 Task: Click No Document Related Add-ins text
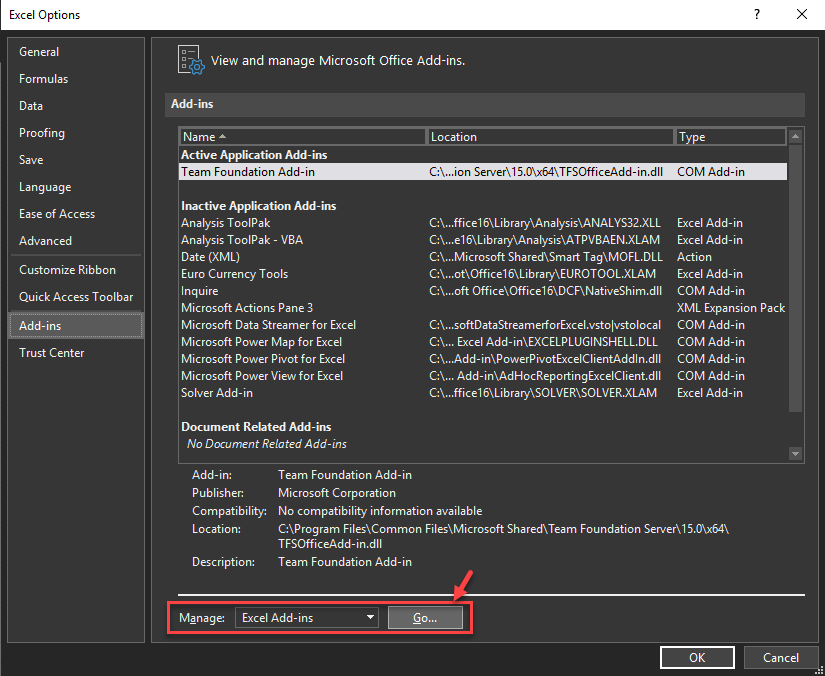click(267, 444)
